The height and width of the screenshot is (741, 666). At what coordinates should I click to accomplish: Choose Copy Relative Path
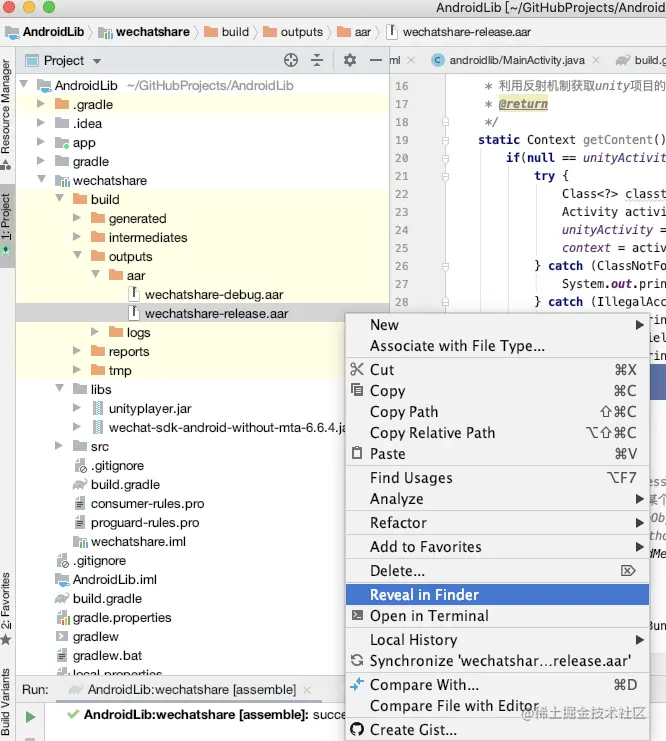tap(497, 432)
